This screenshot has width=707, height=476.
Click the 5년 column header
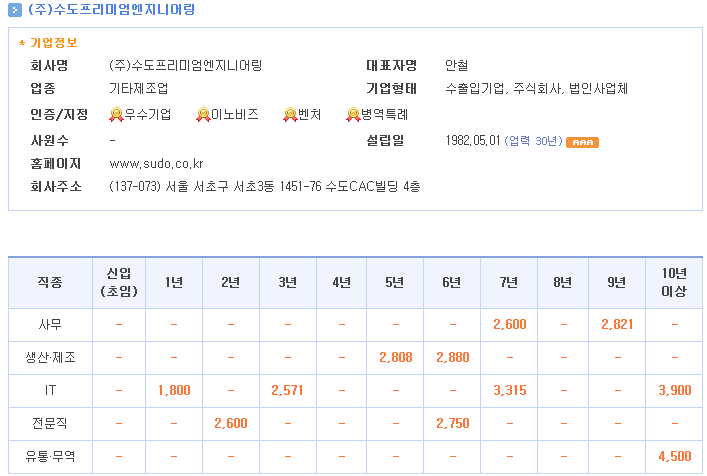coord(395,283)
